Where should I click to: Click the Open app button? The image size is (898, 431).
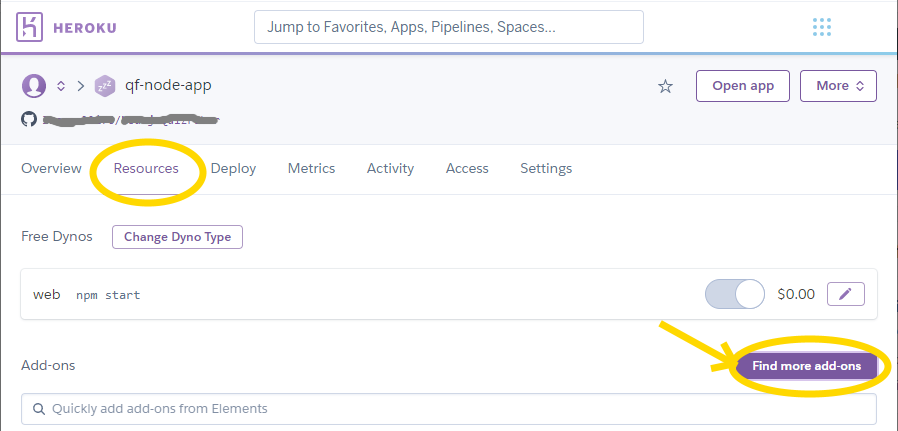(742, 86)
